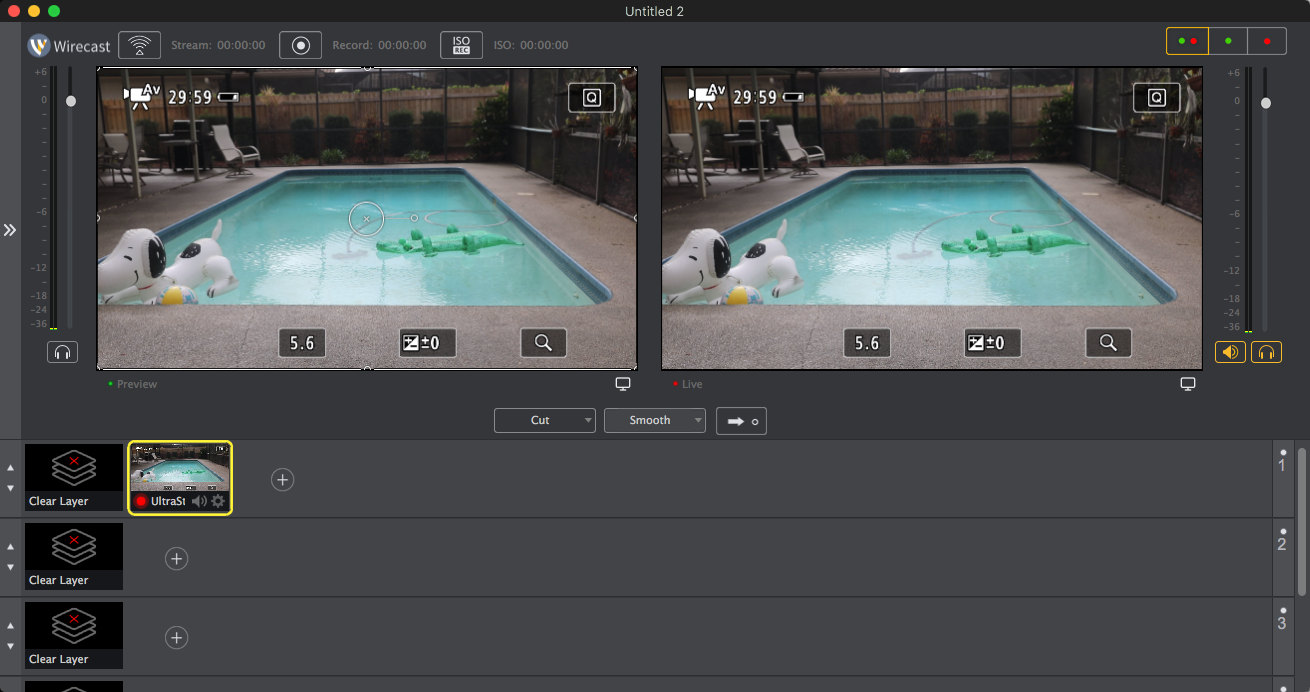
Task: Click the monitor icon below the preview
Action: coord(623,384)
